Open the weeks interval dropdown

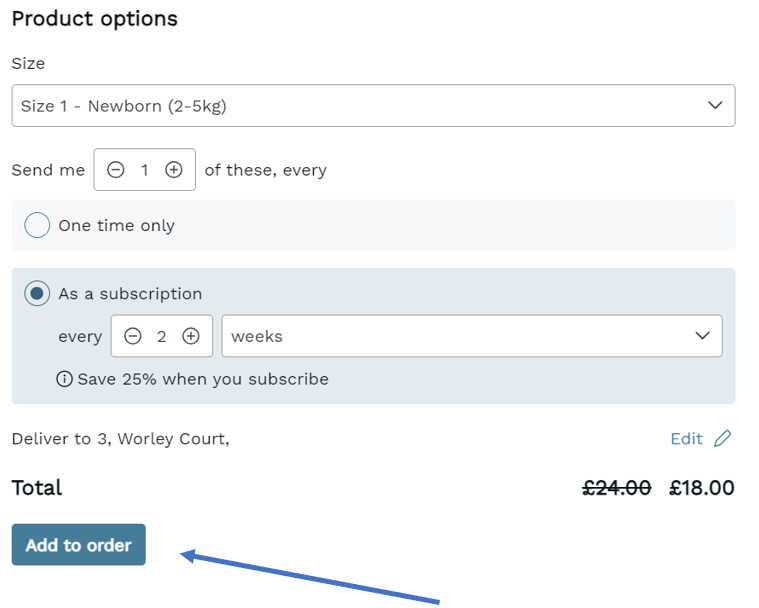[472, 336]
